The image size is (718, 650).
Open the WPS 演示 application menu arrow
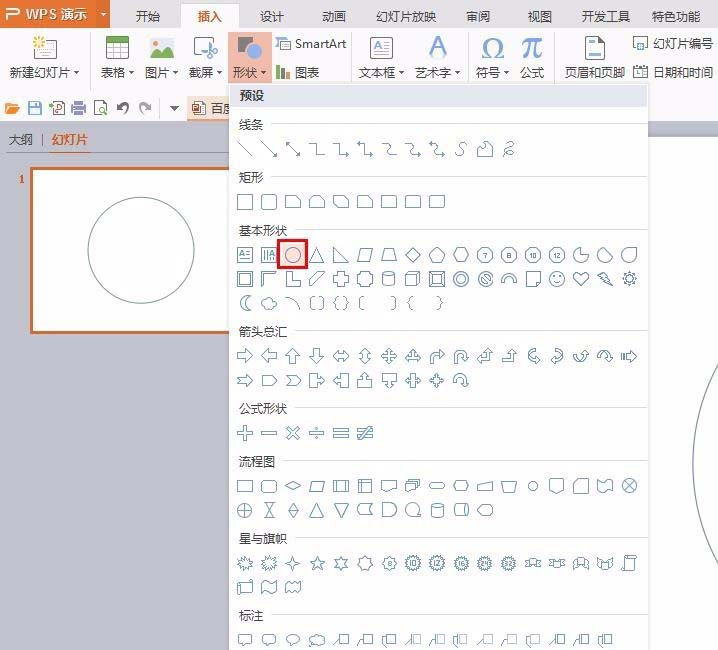[103, 14]
